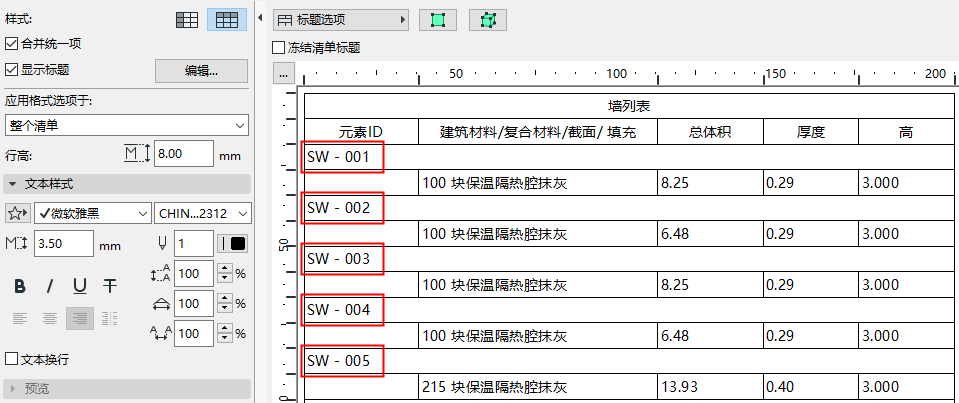Toggle bold text formatting
Screen dimensions: 959x403
[x=20, y=286]
